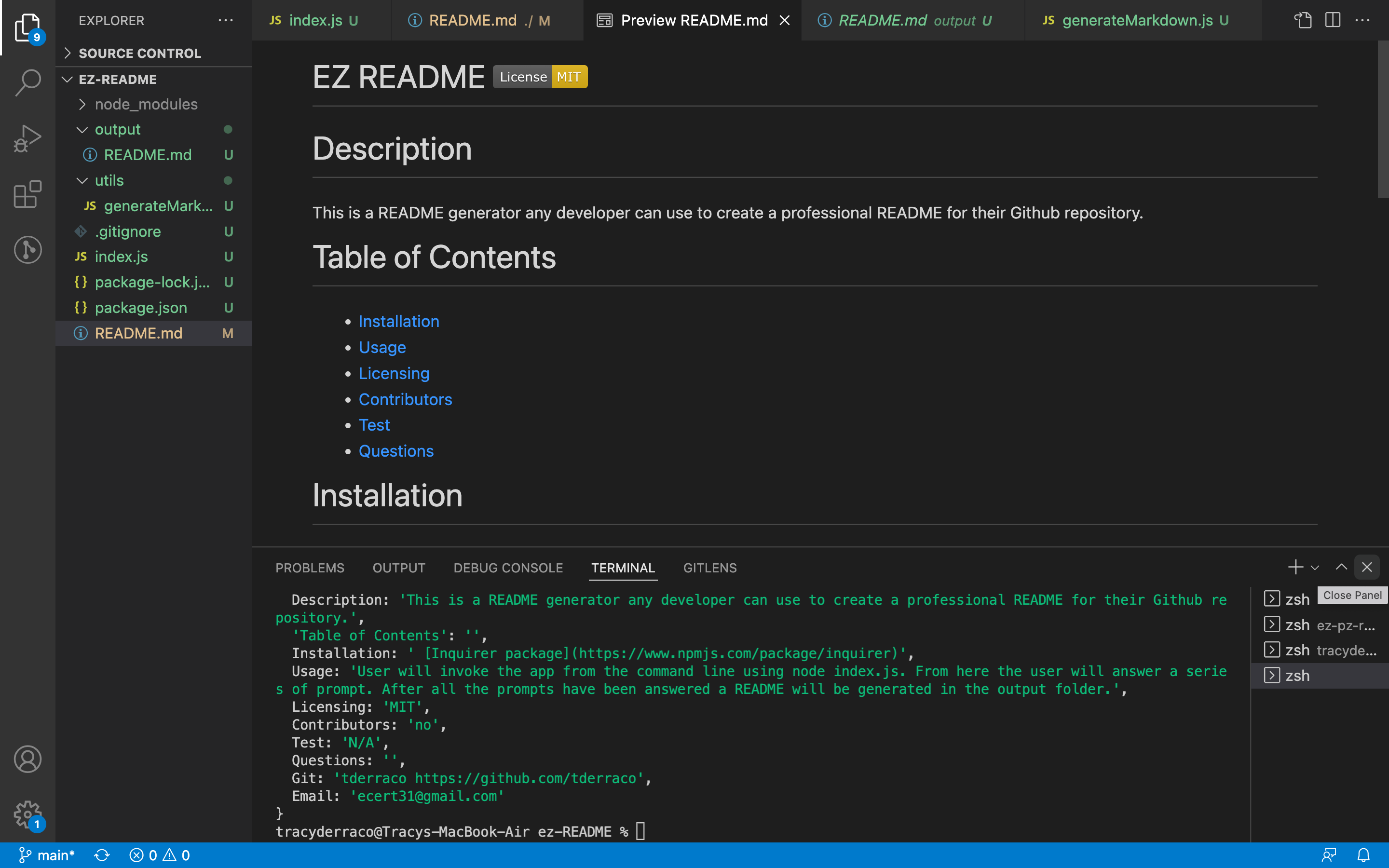Image resolution: width=1389 pixels, height=868 pixels.
Task: Open errors and warnings status item
Action: [160, 855]
